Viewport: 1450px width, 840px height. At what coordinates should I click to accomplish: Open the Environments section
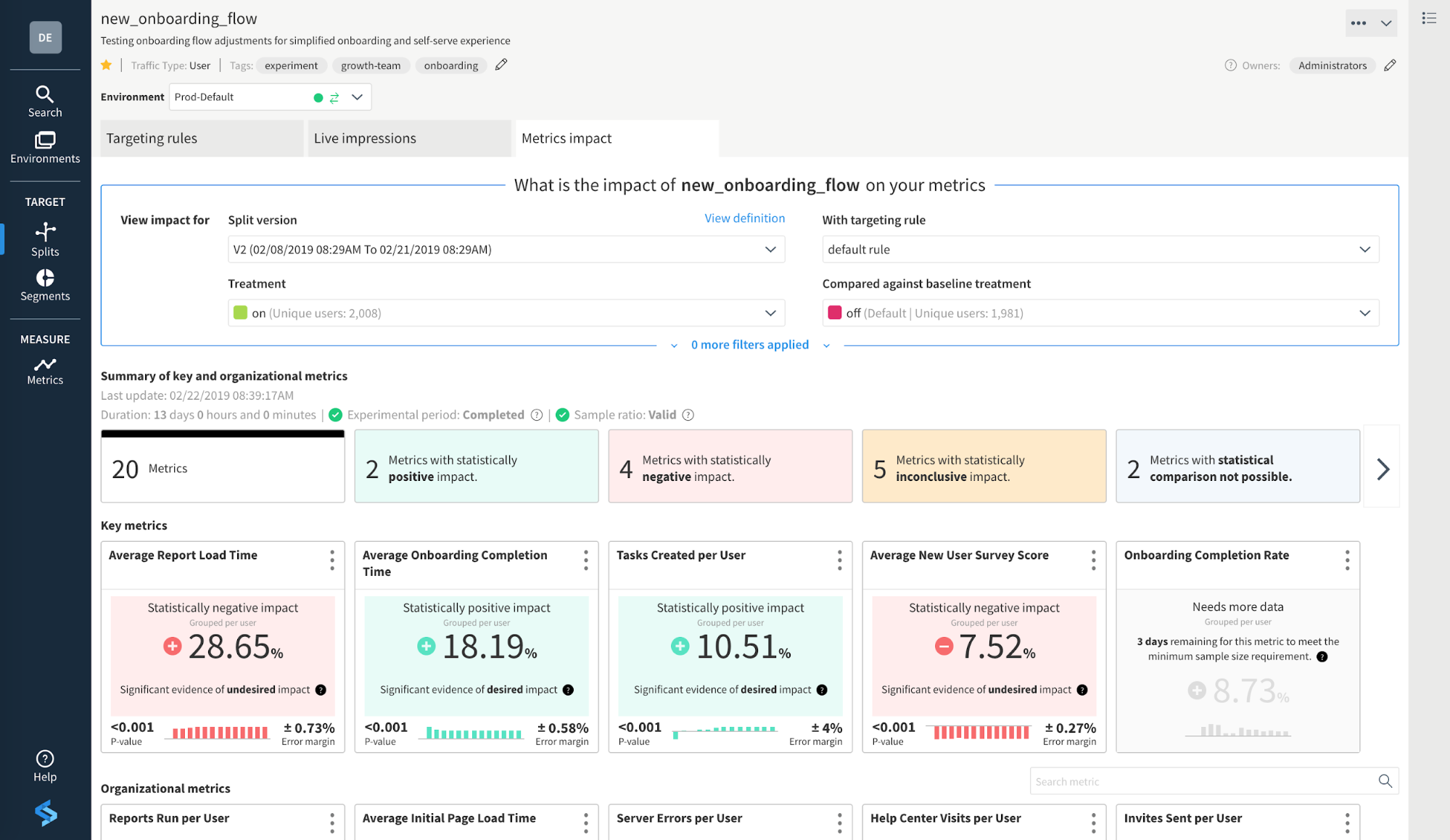(x=45, y=147)
